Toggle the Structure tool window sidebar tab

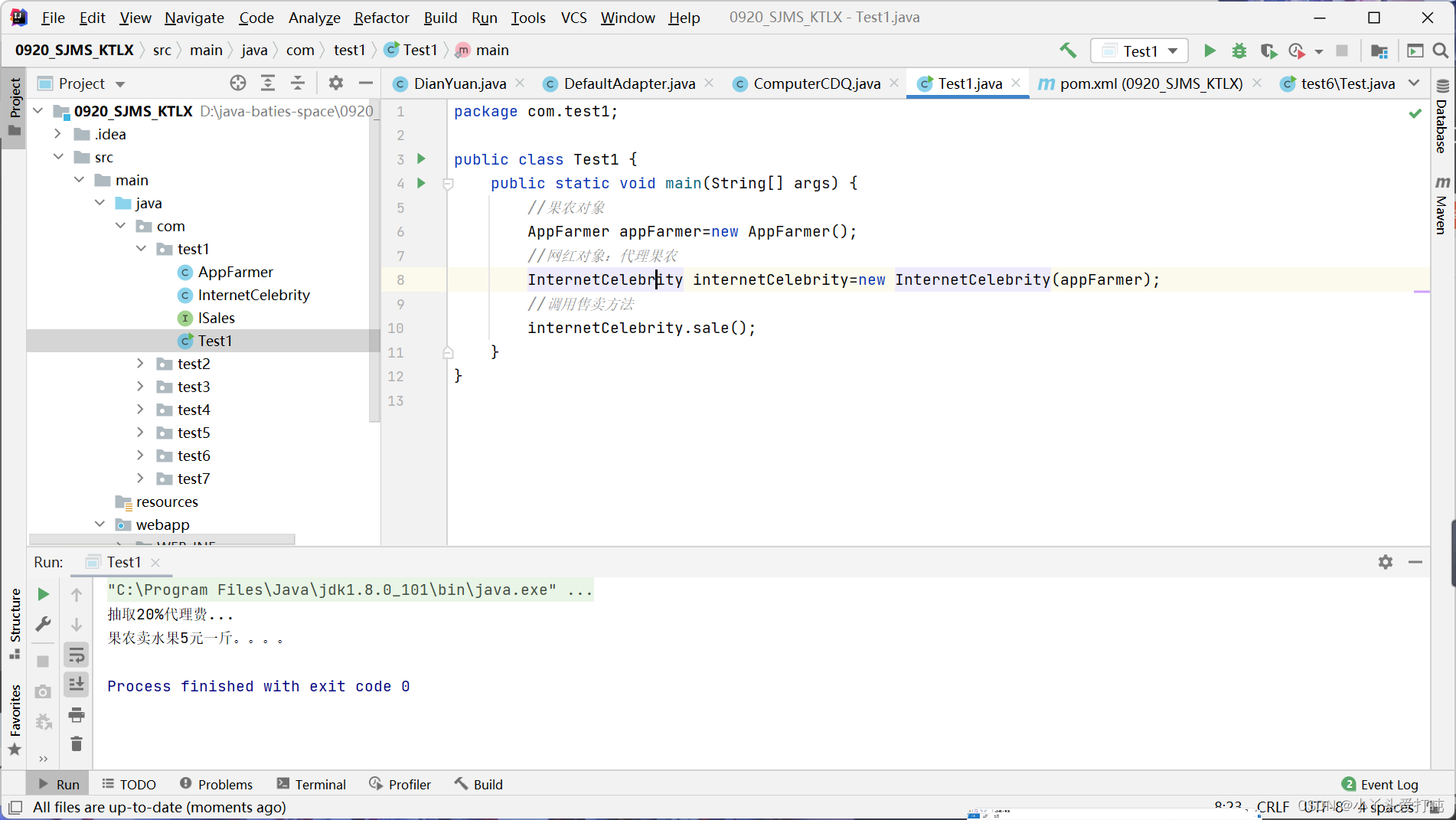[15, 623]
